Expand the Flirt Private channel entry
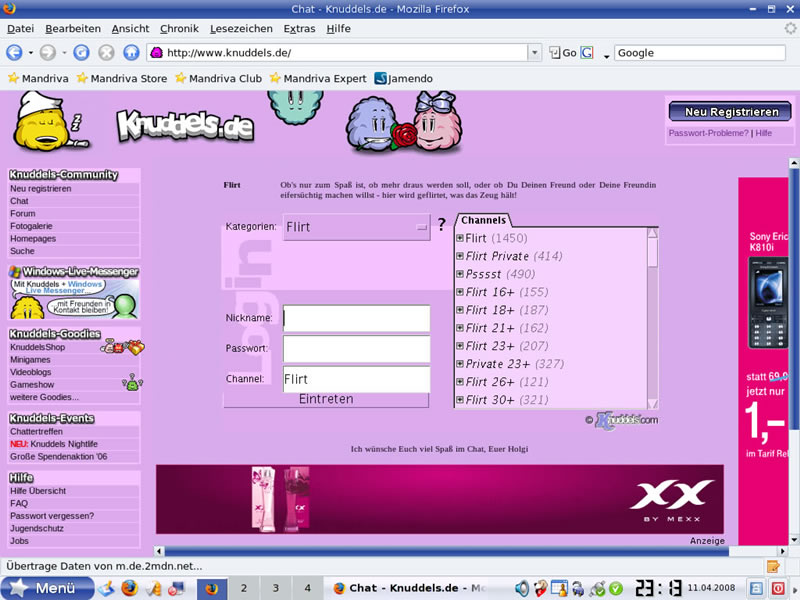The height and width of the screenshot is (600, 800). [x=460, y=257]
